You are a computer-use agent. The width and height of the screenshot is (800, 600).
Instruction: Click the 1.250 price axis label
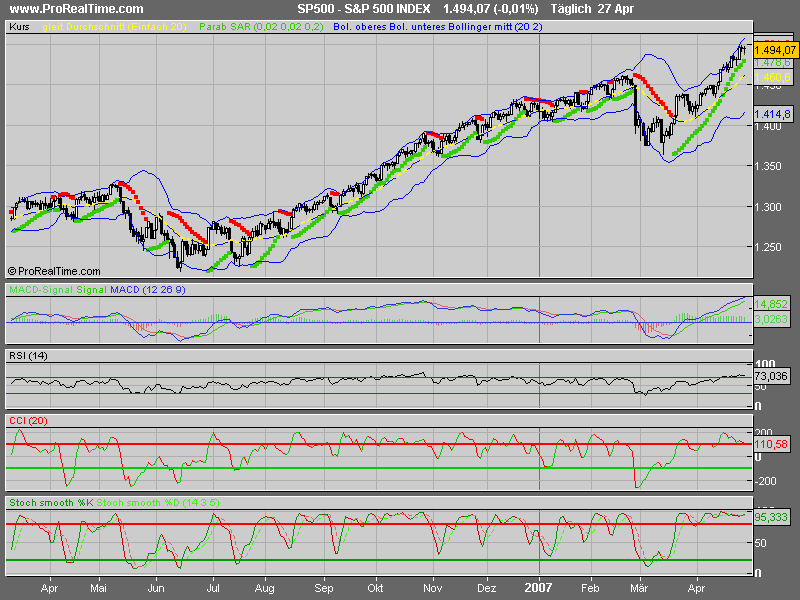pos(768,247)
